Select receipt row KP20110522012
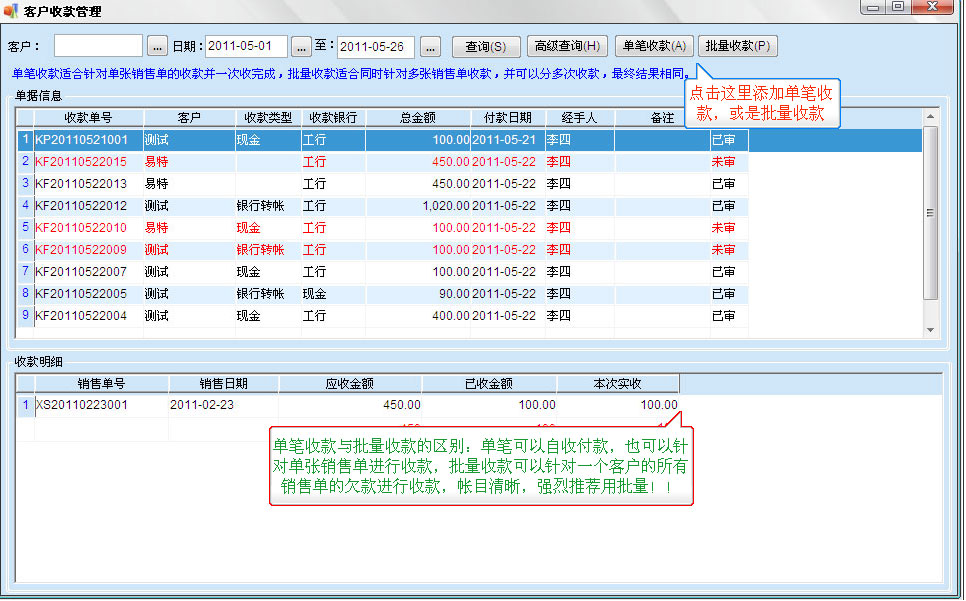 tap(81, 206)
